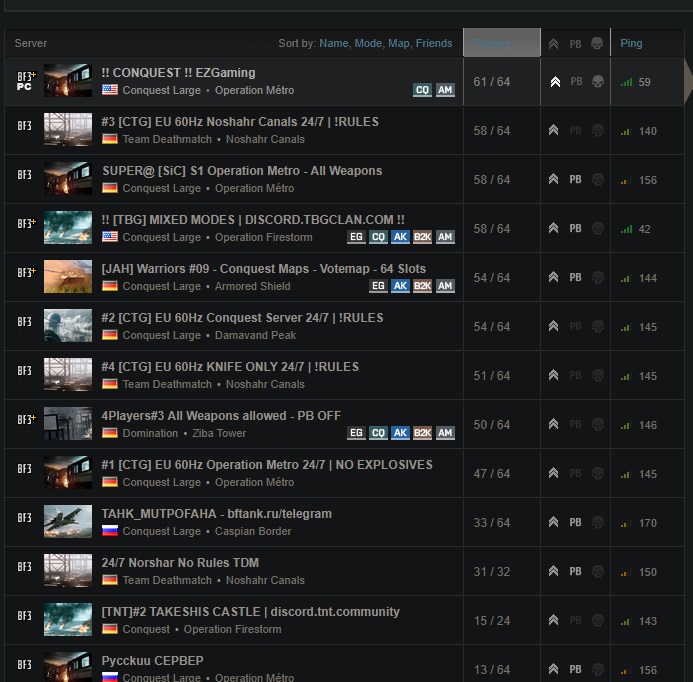
Task: Click German flag on SUPER@ [SiC] server
Action: [x=110, y=188]
